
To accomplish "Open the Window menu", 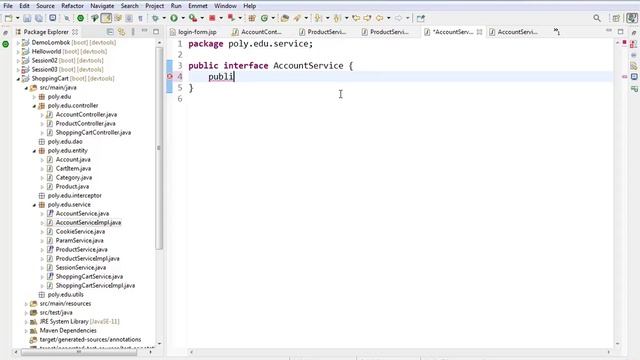I will (x=225, y=6).
